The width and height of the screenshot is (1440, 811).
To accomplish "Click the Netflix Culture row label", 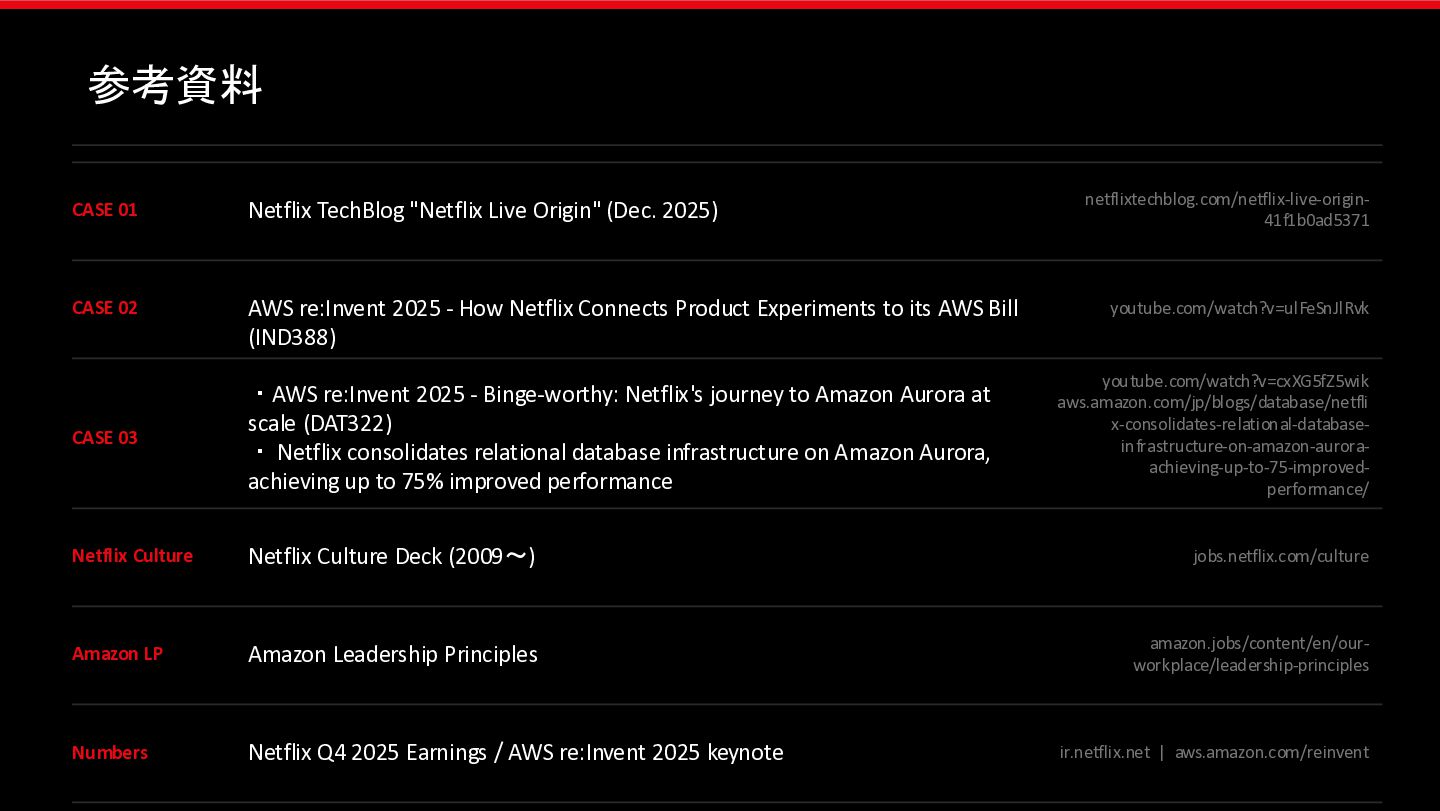I will coord(132,556).
